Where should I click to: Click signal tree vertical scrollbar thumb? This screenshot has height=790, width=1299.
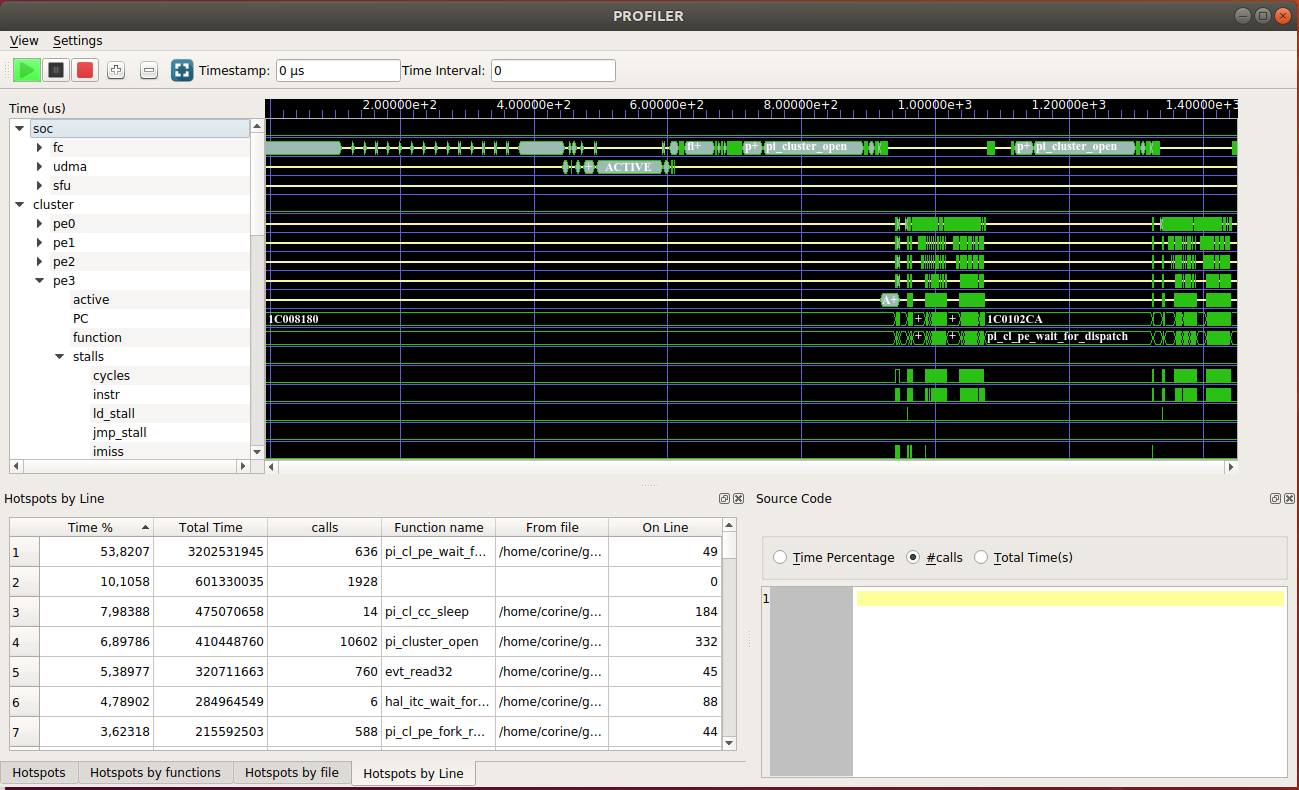tap(257, 185)
